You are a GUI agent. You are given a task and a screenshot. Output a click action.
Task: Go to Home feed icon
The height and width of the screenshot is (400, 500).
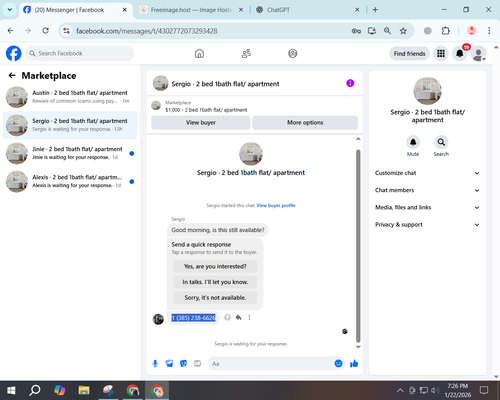point(199,53)
